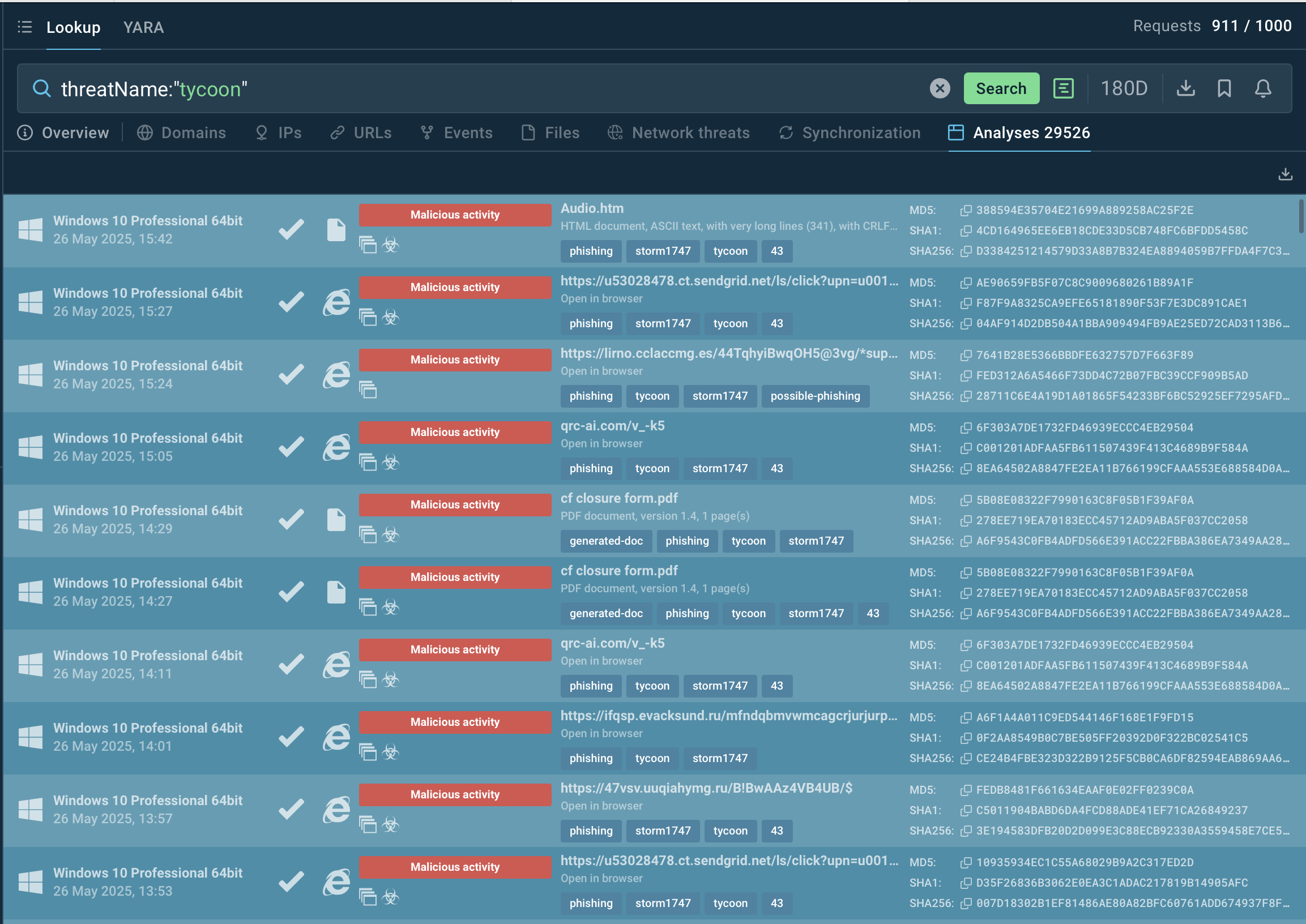Open the hamburger list menu icon
Image resolution: width=1306 pixels, height=924 pixels.
(24, 27)
